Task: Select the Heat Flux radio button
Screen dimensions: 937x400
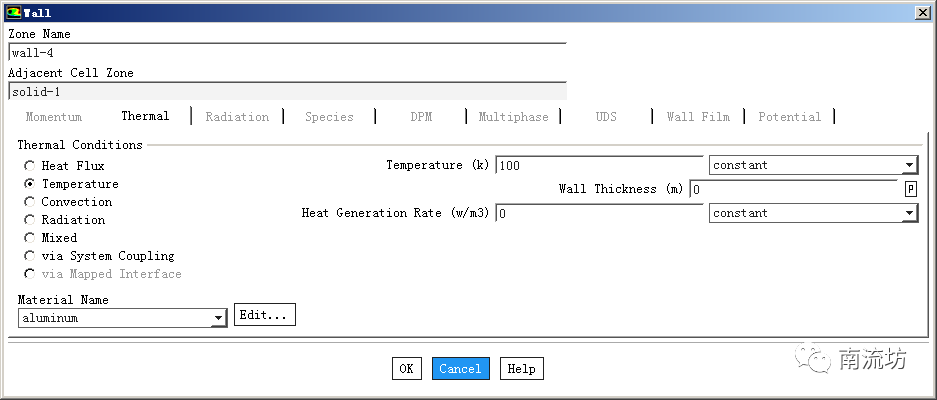Action: (30, 166)
